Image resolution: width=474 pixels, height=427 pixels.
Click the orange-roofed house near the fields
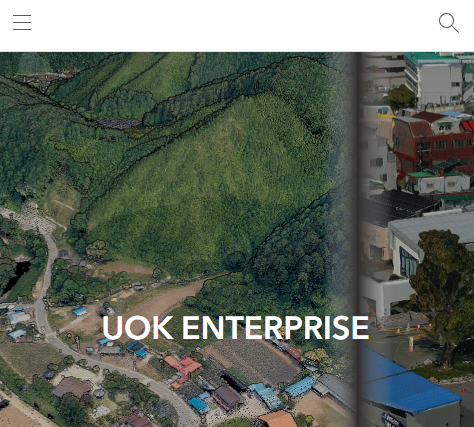click(x=184, y=367)
